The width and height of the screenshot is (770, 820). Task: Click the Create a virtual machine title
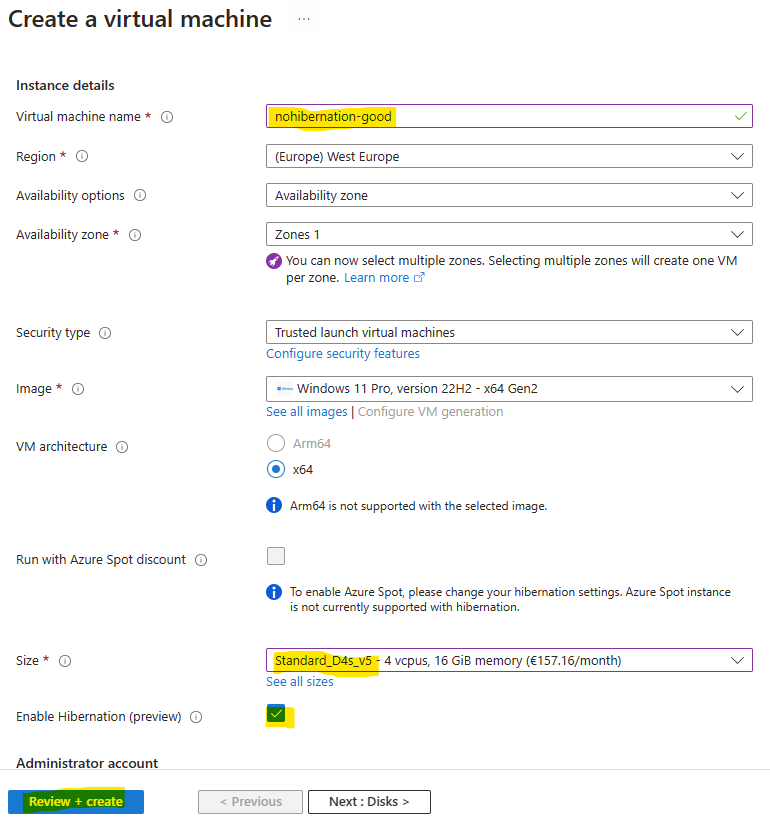(x=140, y=19)
